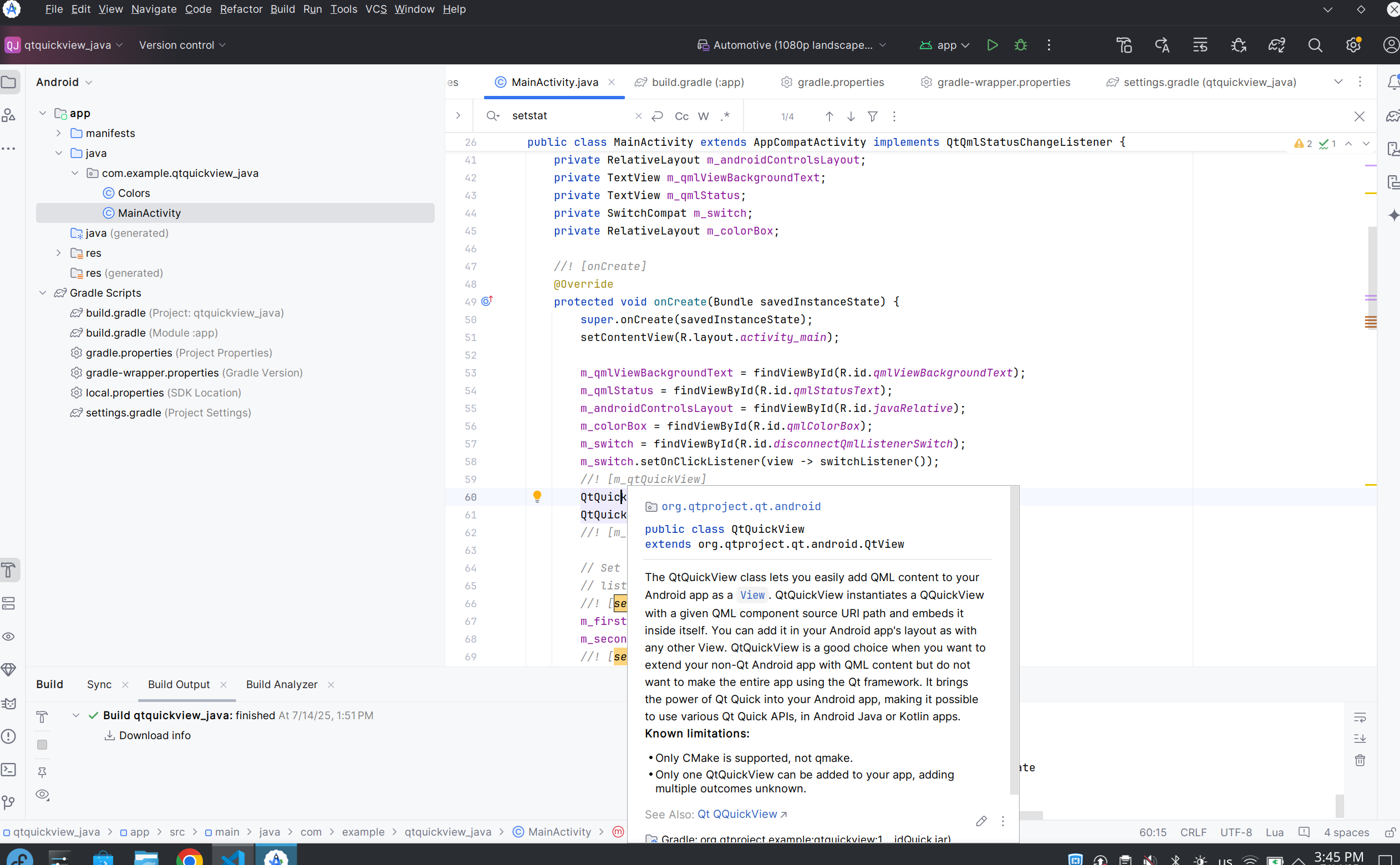Toggle scroll to end in build output
The height and width of the screenshot is (865, 1400).
tap(1360, 739)
